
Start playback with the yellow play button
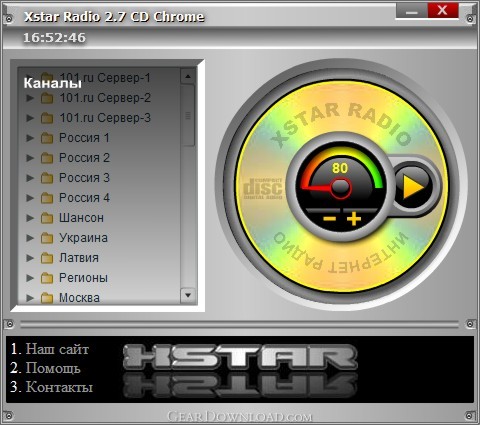point(413,186)
